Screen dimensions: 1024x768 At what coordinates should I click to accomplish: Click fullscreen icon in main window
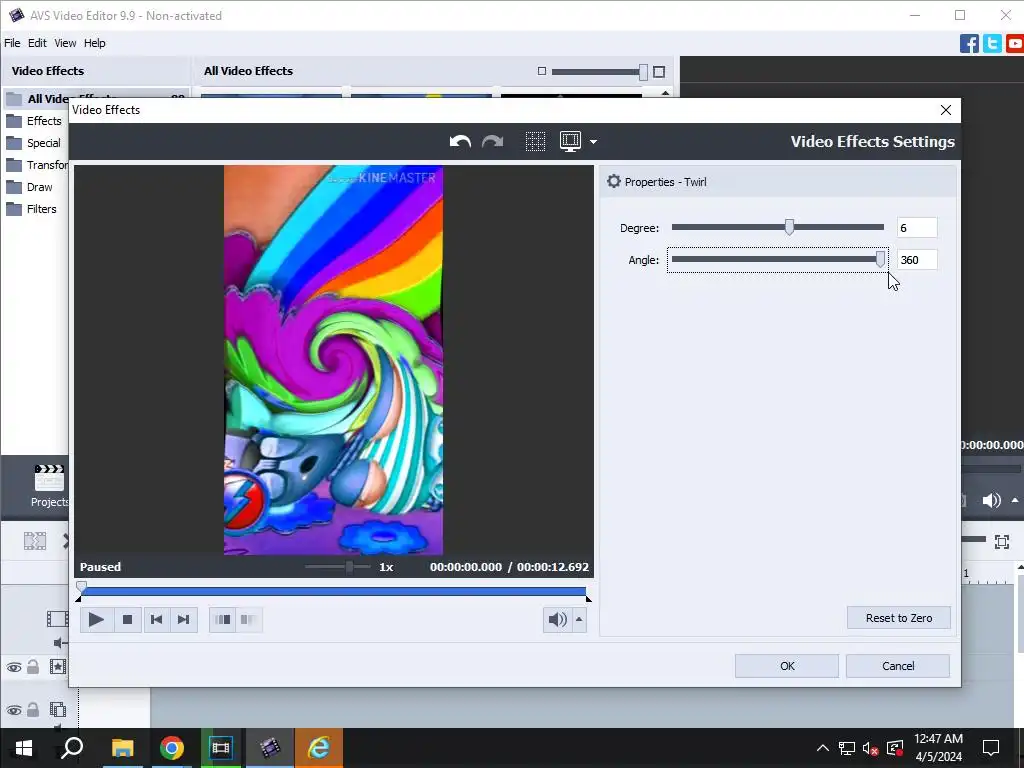pos(1002,541)
